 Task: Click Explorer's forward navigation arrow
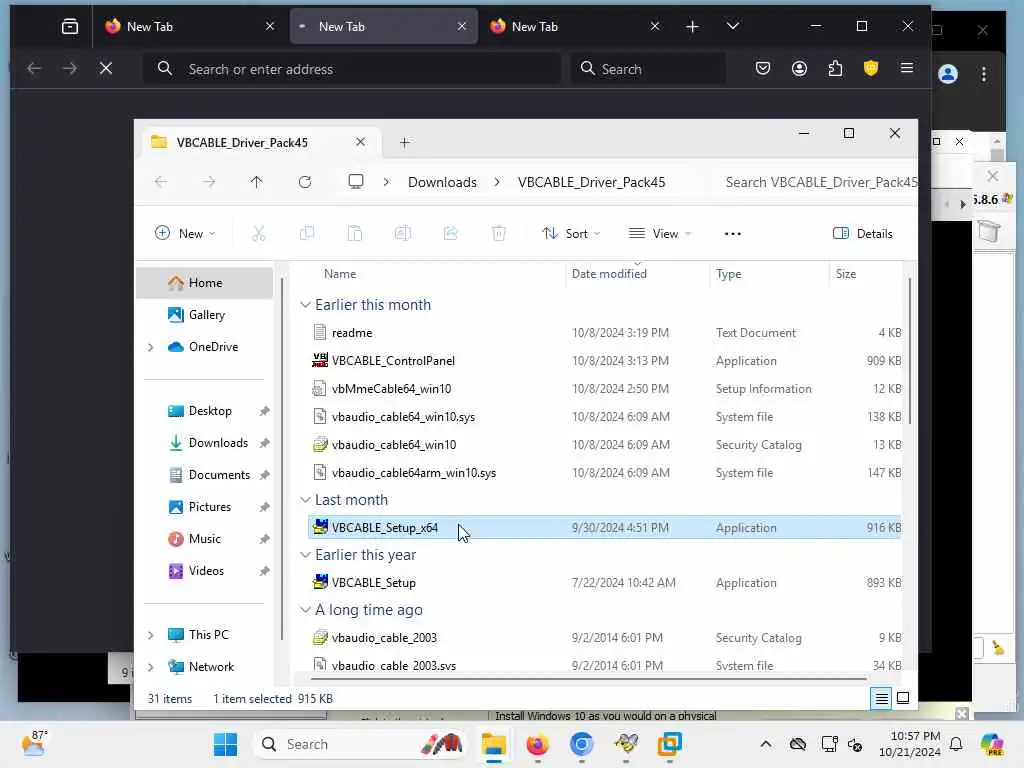coord(208,182)
